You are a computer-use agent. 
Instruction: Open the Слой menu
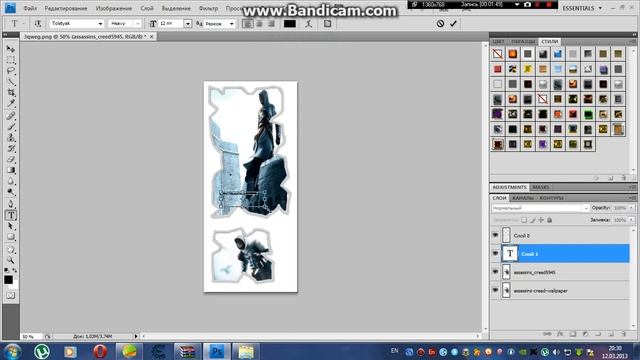[x=147, y=8]
